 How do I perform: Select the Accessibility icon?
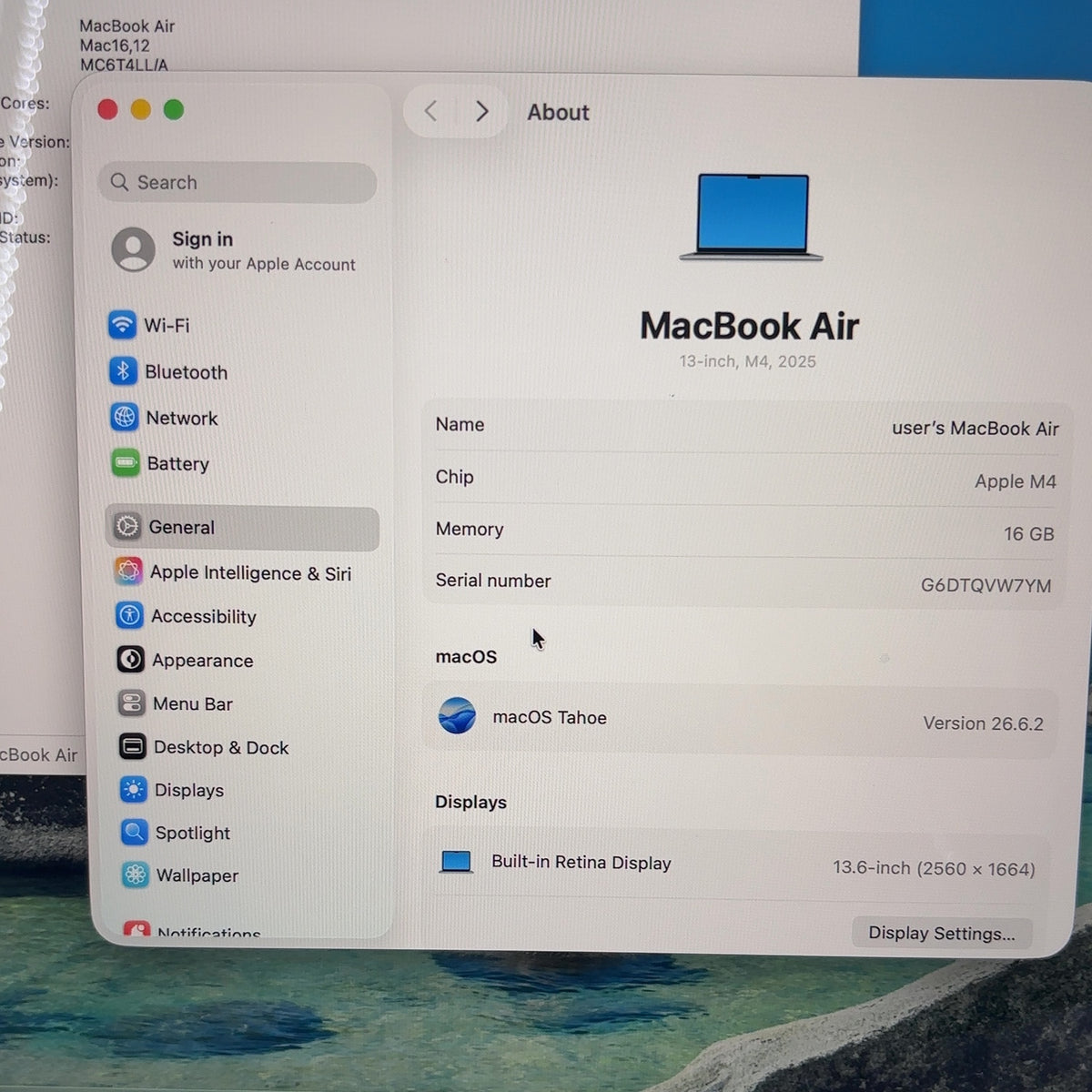pyautogui.click(x=129, y=615)
